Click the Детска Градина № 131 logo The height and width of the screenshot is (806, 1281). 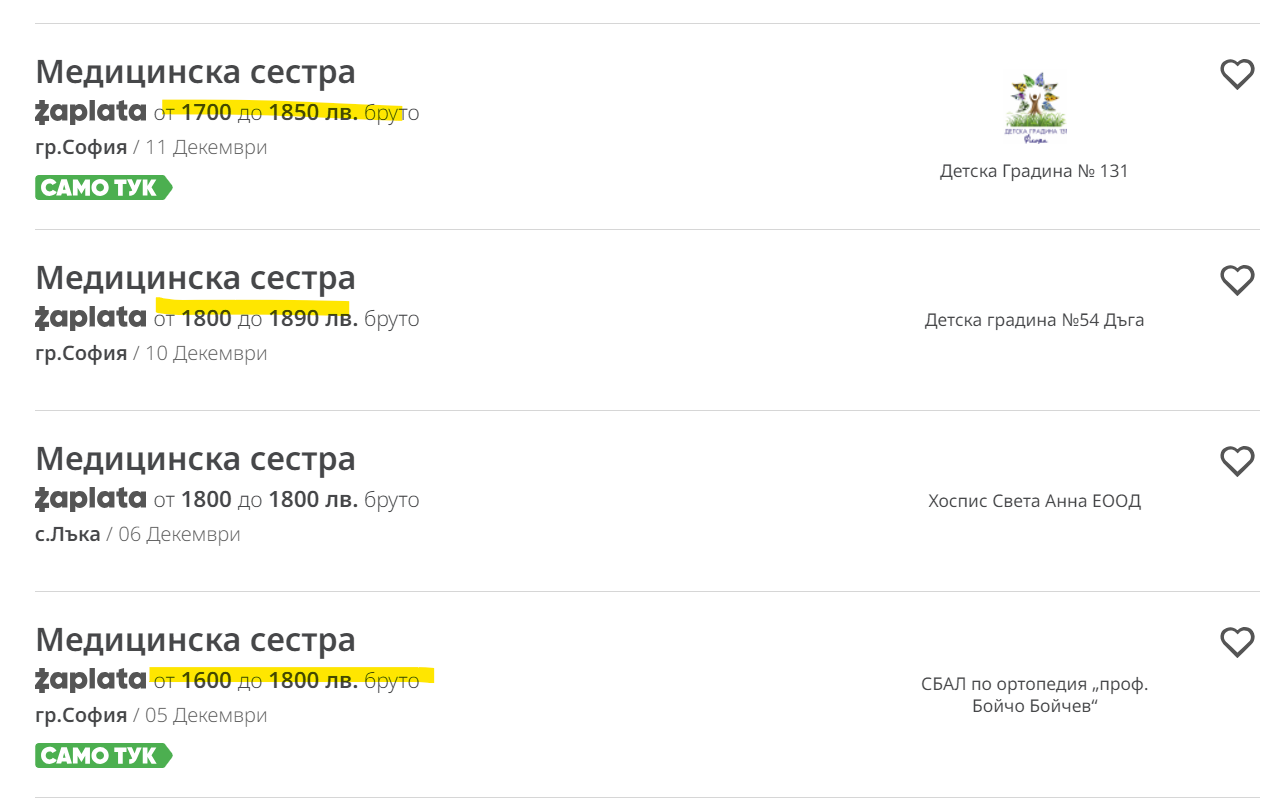coord(1034,108)
